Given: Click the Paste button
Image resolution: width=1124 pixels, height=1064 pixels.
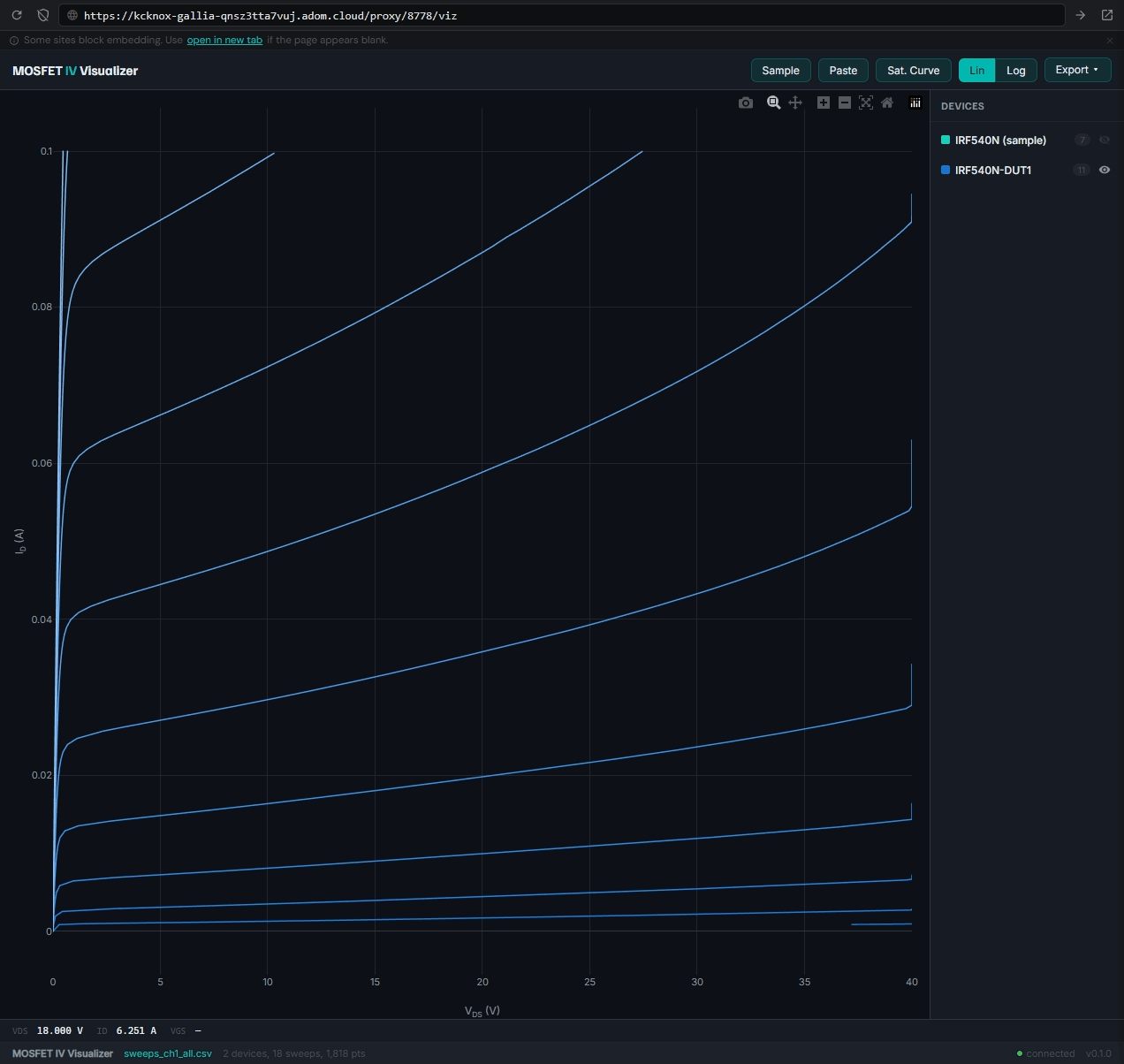Looking at the screenshot, I should coord(843,71).
